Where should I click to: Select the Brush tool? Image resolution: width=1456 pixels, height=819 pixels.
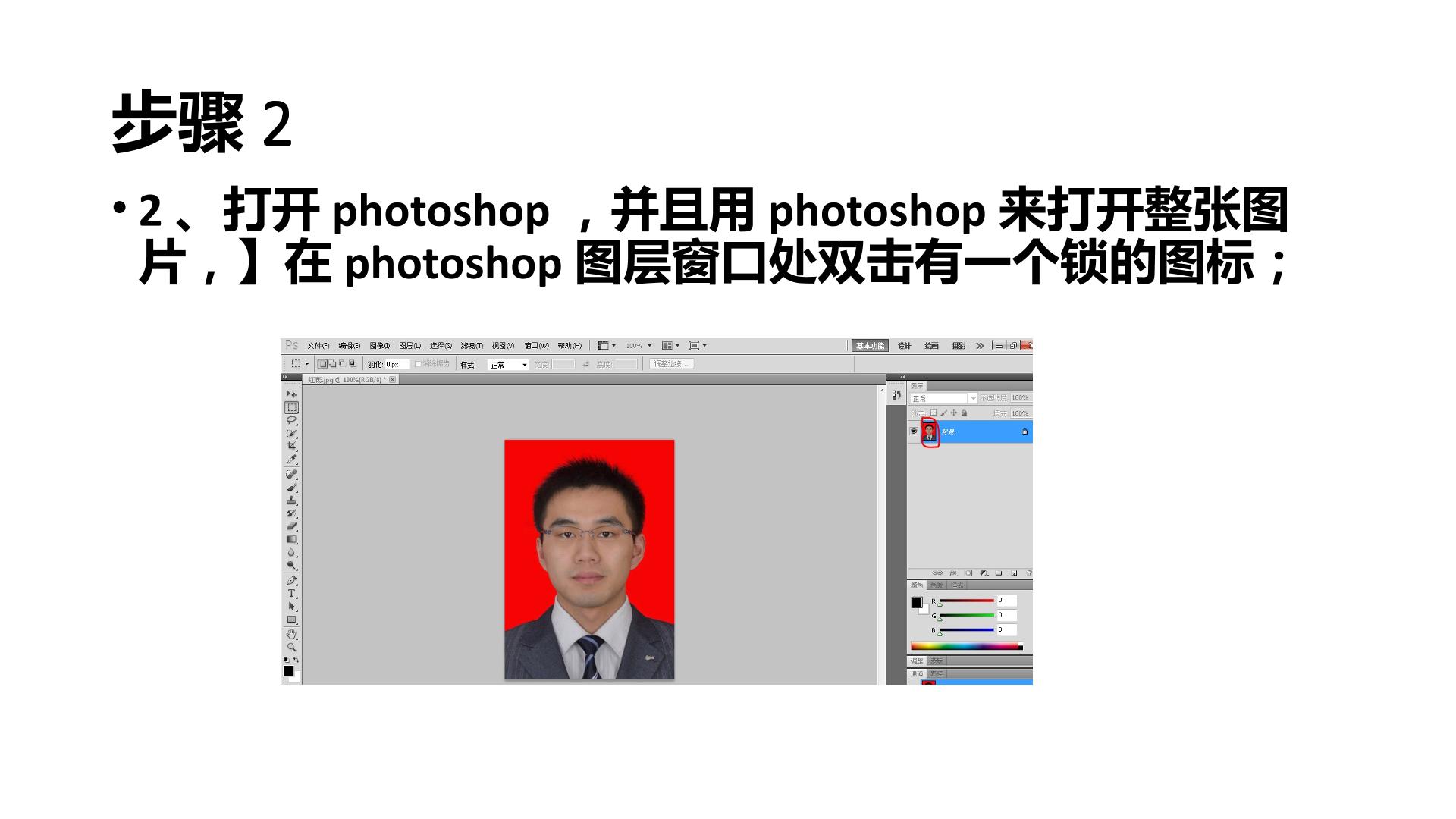[291, 487]
